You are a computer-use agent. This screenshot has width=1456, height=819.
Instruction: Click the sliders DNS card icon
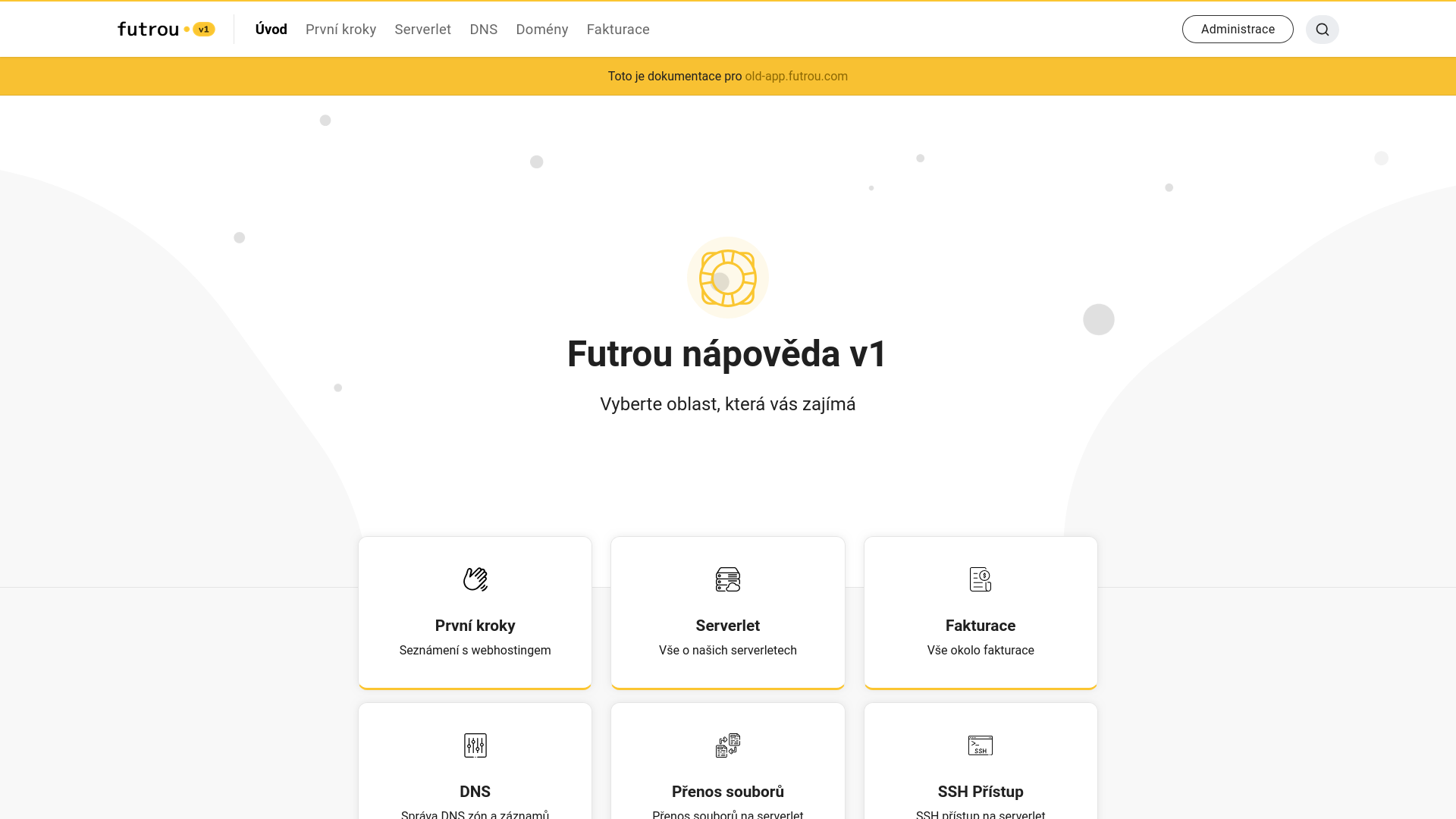point(475,745)
